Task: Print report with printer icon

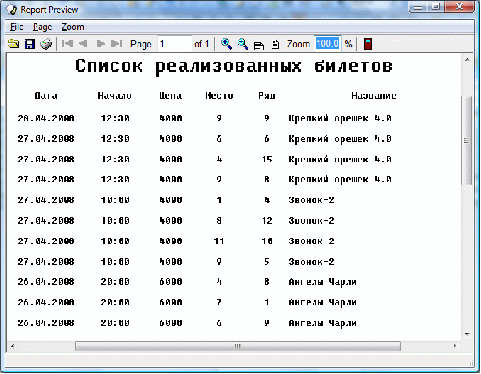Action: click(46, 44)
